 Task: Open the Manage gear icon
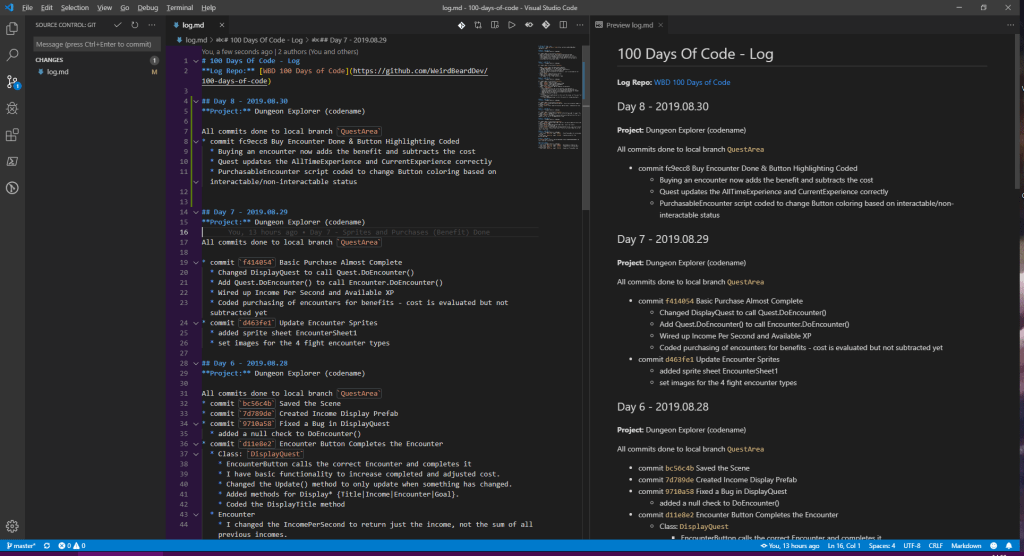(x=12, y=526)
